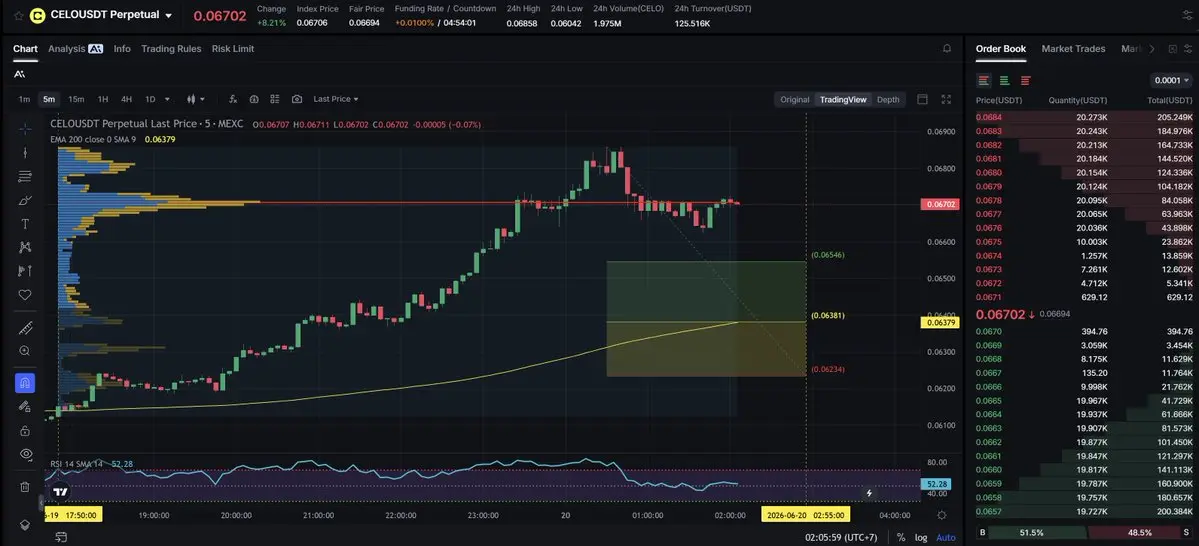Take a chart snapshot with camera icon
Image resolution: width=1199 pixels, height=546 pixels.
pos(297,99)
